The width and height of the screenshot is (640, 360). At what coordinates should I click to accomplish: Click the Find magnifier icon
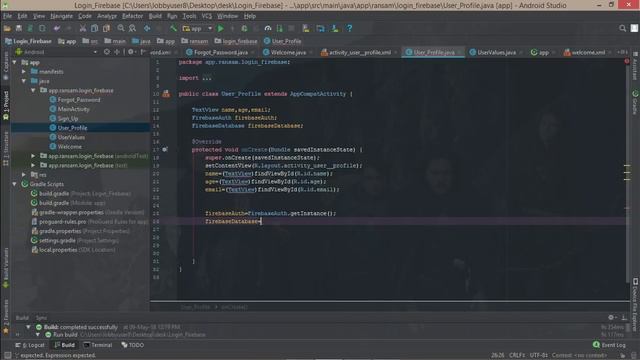tap(121, 29)
